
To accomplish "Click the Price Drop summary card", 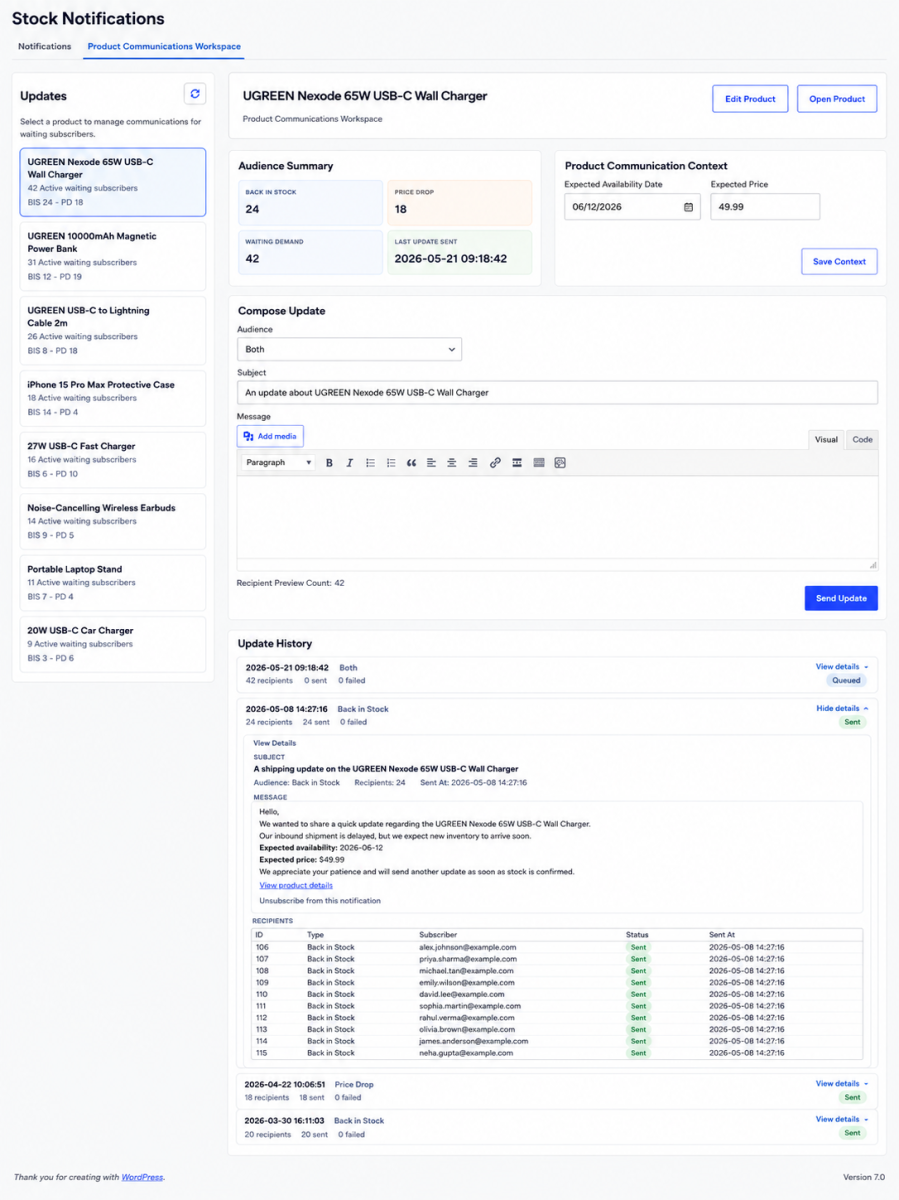I will (x=459, y=202).
